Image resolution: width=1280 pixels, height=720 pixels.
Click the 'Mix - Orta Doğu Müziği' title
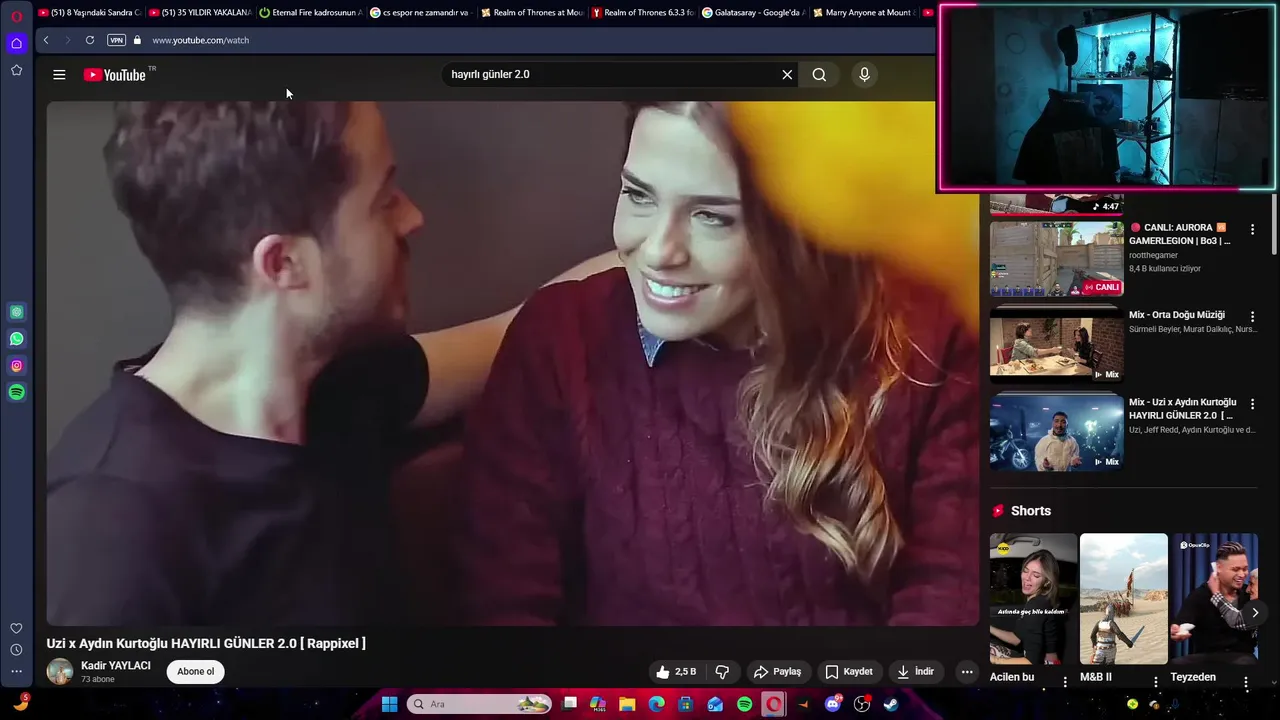1177,315
